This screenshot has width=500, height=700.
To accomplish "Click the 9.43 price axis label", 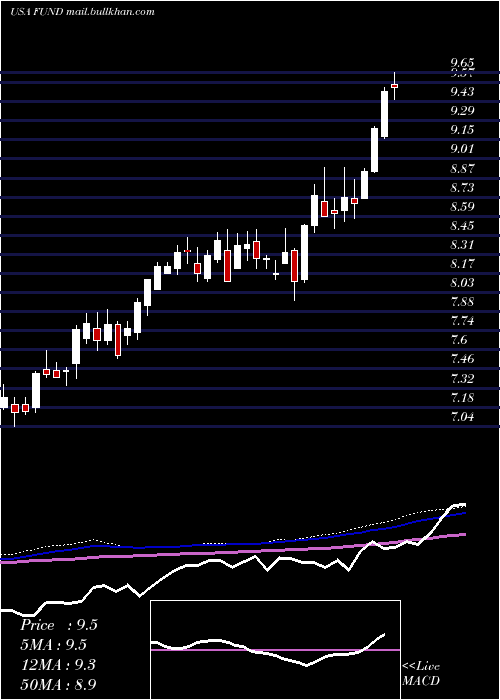I will pyautogui.click(x=462, y=92).
